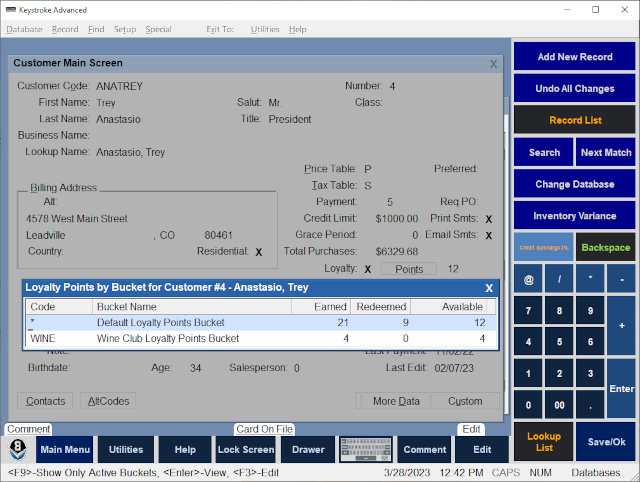Expand the Utilities menu in menu bar
This screenshot has height=482, width=640.
coord(265,29)
